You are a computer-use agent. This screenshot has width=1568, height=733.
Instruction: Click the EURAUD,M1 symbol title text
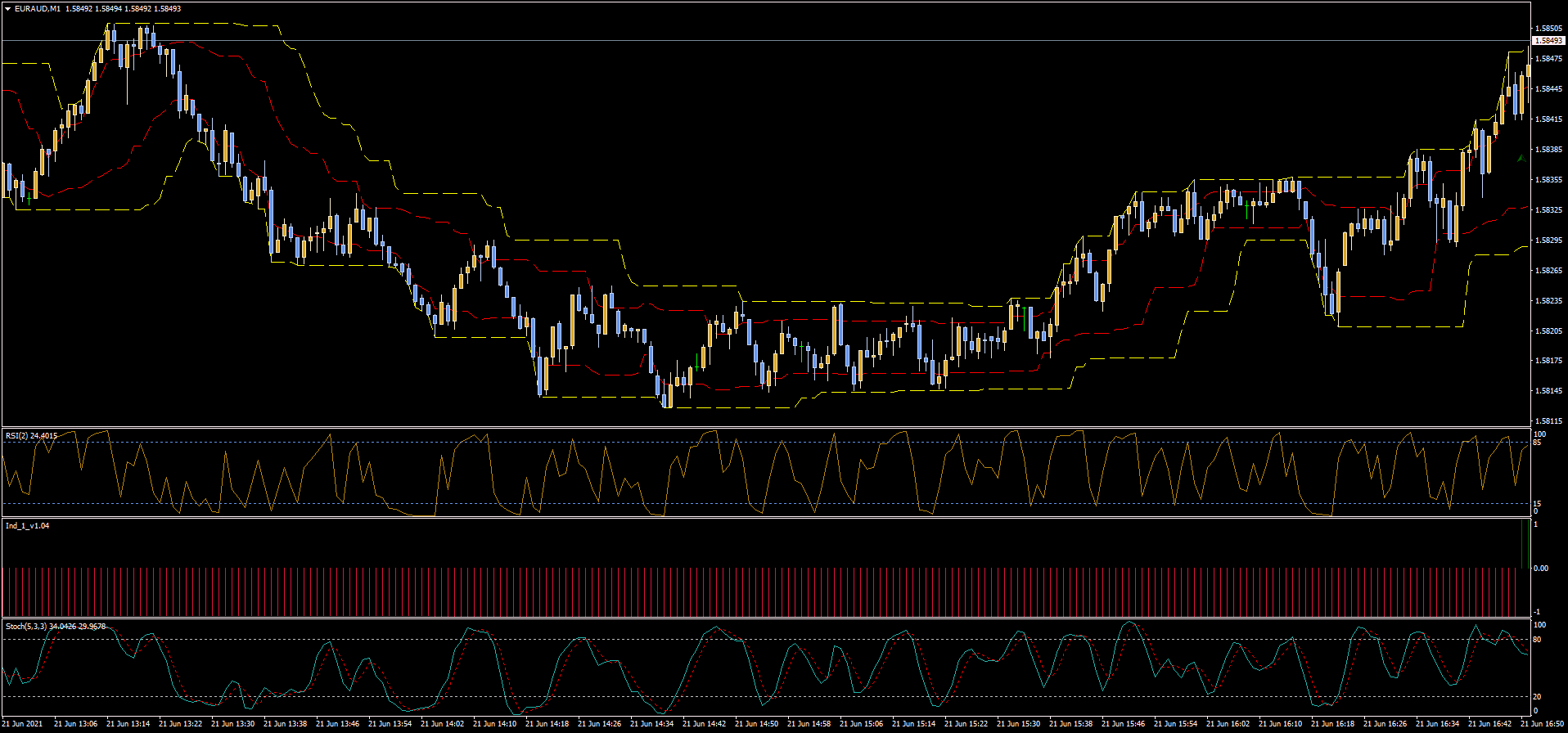(x=38, y=9)
